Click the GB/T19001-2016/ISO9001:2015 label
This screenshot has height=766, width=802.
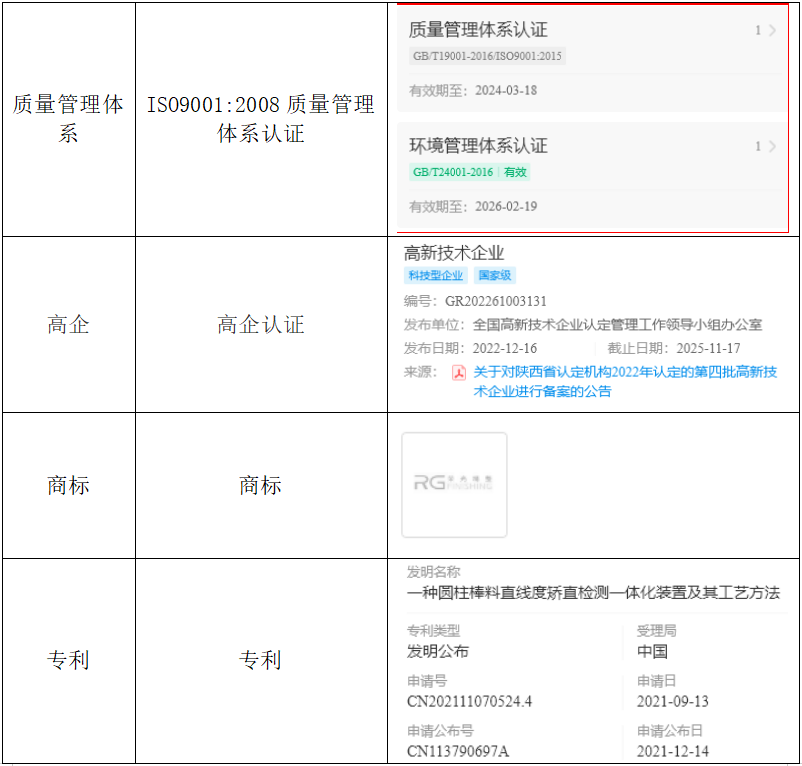(x=487, y=56)
